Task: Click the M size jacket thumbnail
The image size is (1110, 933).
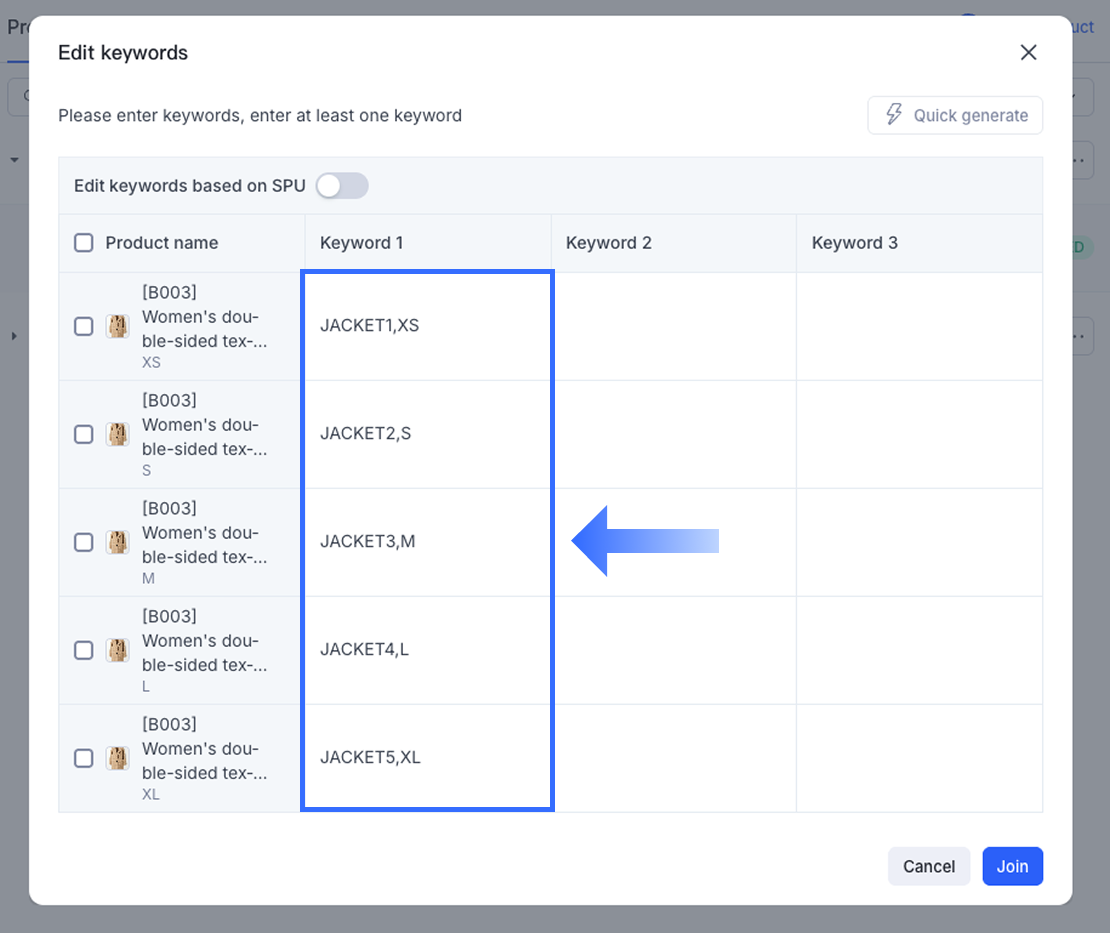Action: (118, 542)
